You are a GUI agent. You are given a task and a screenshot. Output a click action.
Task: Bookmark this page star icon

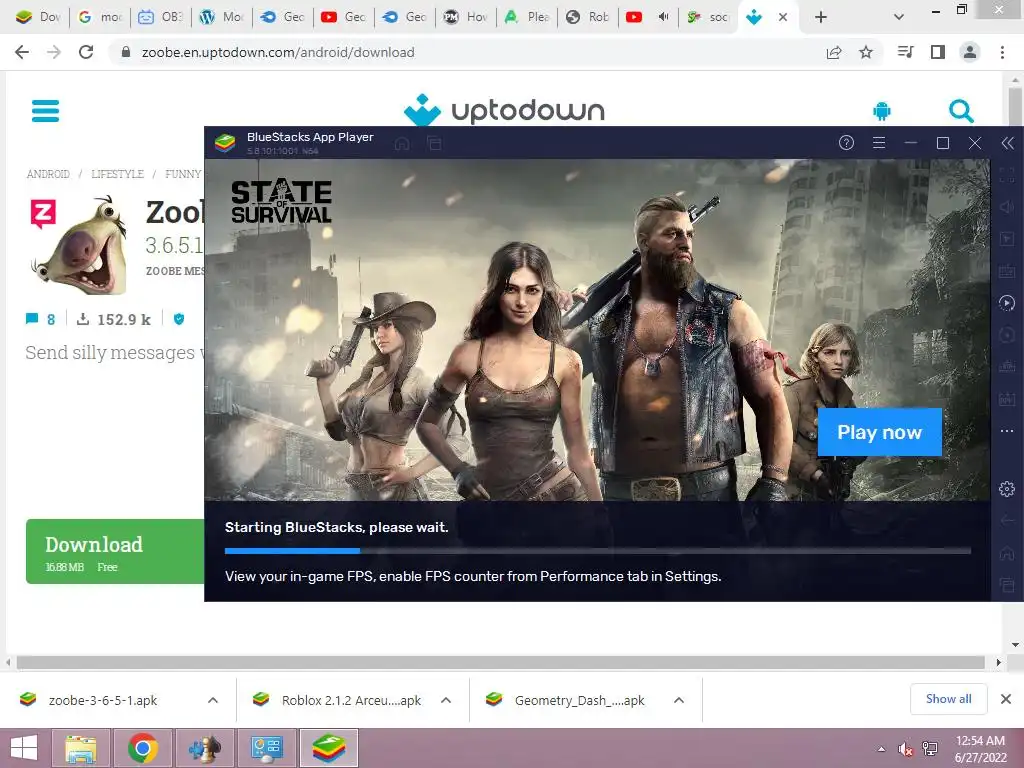[866, 52]
